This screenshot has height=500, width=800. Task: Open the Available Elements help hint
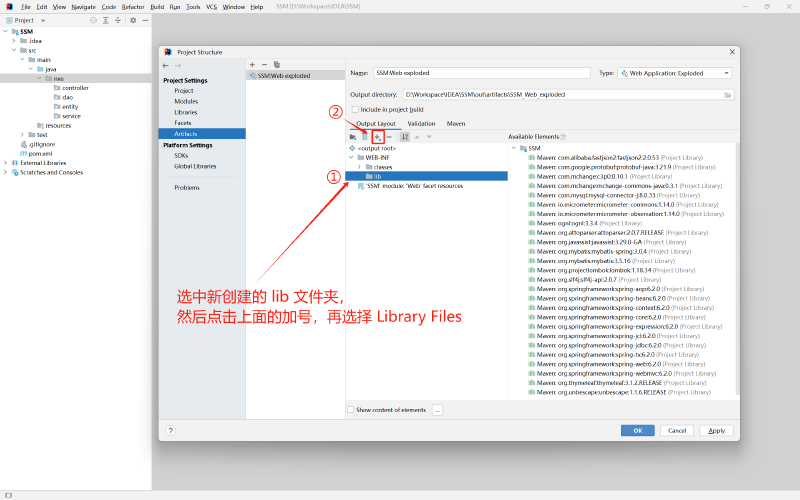(x=563, y=137)
